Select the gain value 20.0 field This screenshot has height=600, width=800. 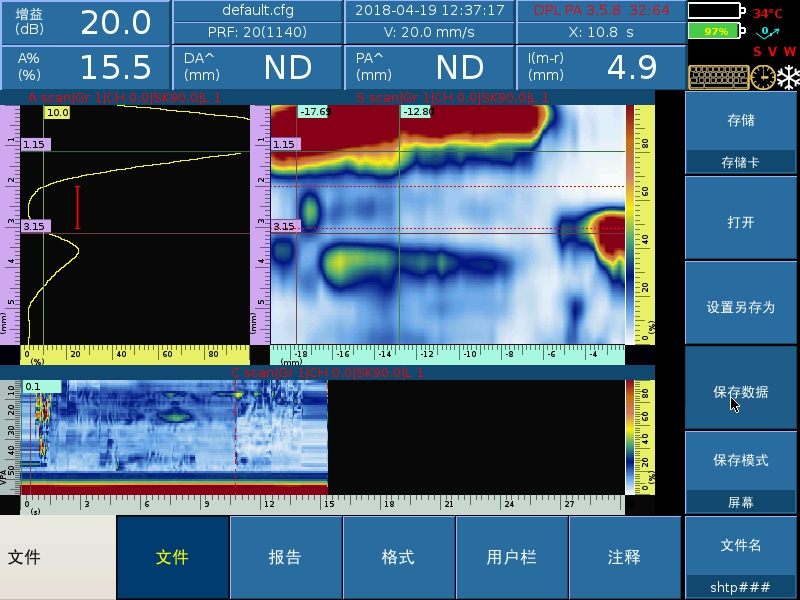click(85, 22)
